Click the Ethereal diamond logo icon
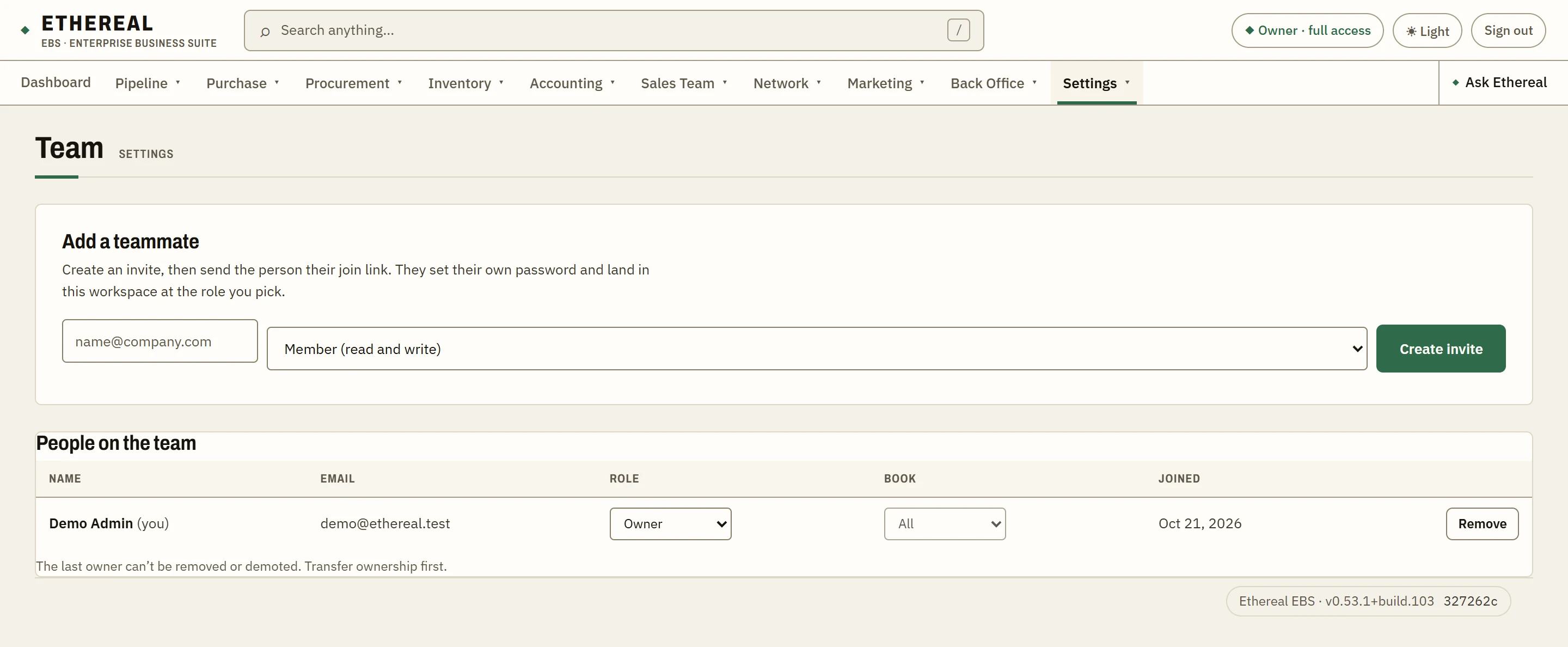Screen dimensions: 1568x647 coord(25,30)
